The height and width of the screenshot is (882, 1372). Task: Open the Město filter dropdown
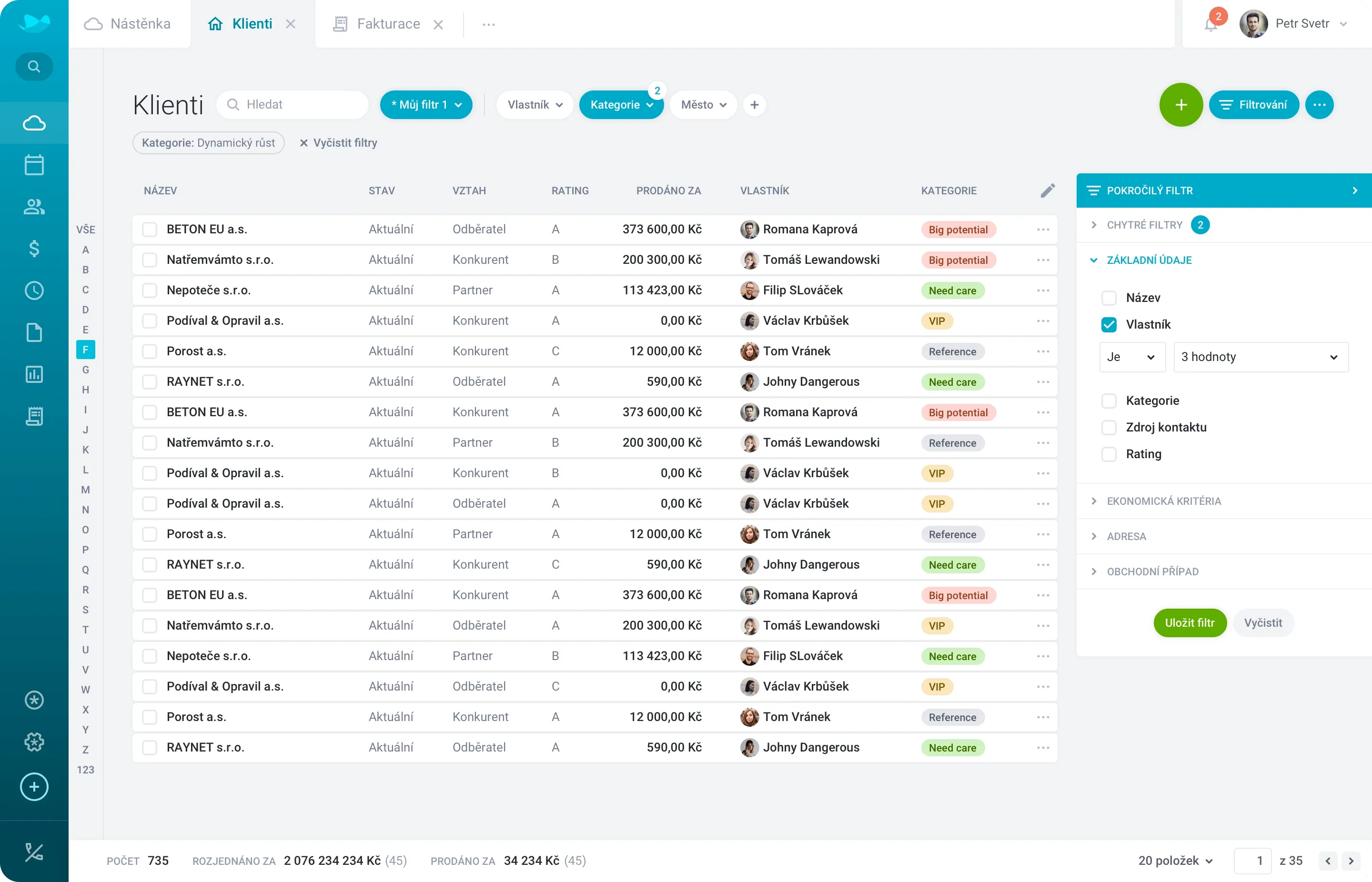coord(703,105)
